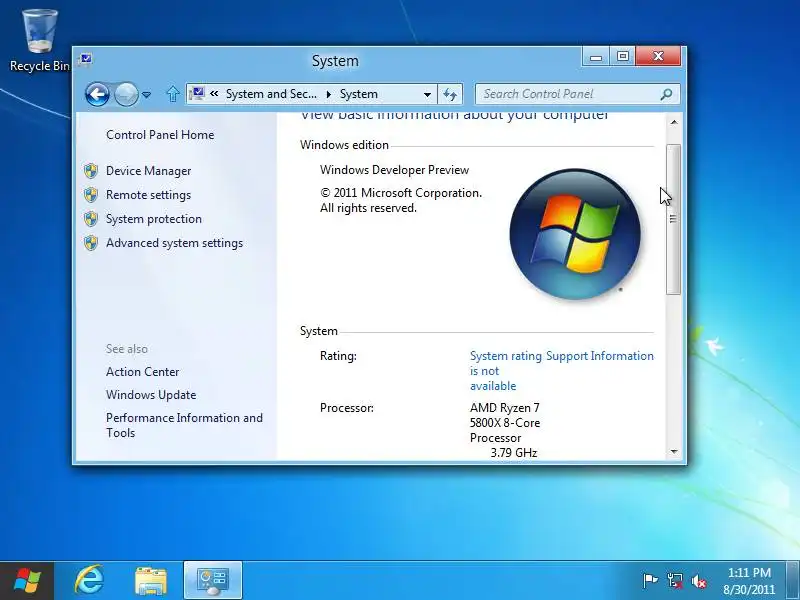Click the Forward navigation arrow
The width and height of the screenshot is (800, 600).
[x=126, y=94]
